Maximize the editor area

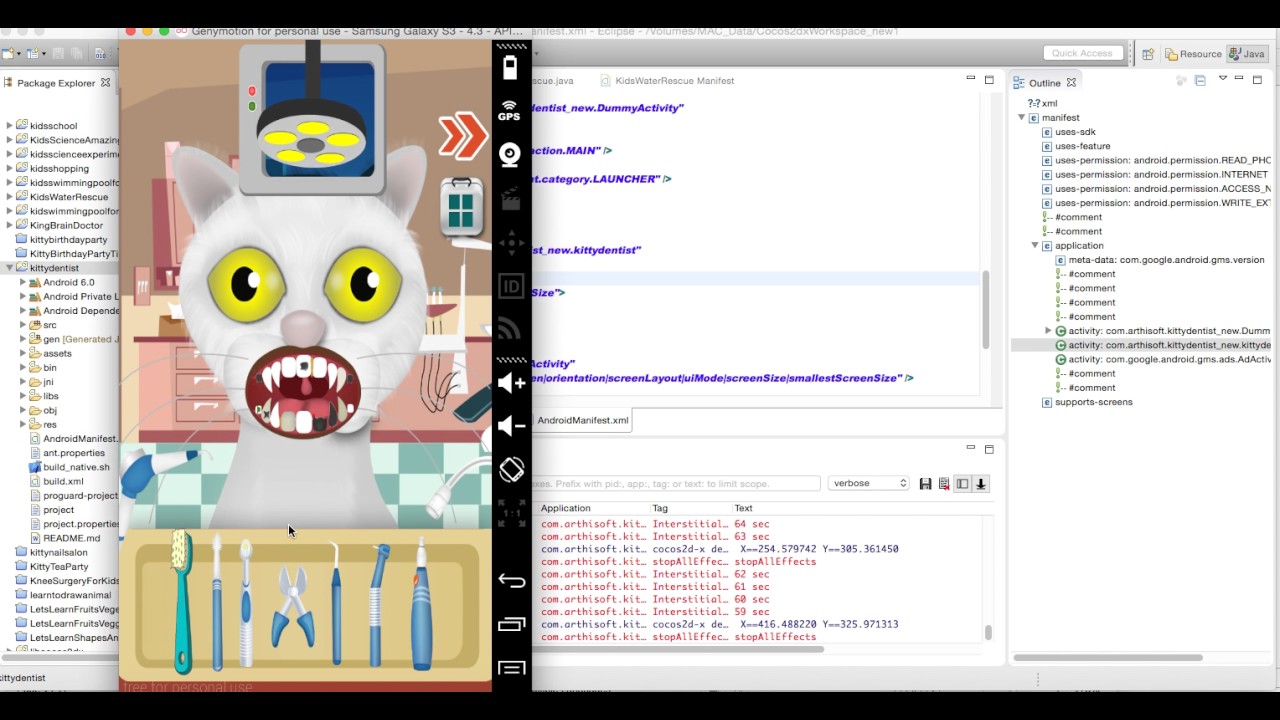click(989, 79)
